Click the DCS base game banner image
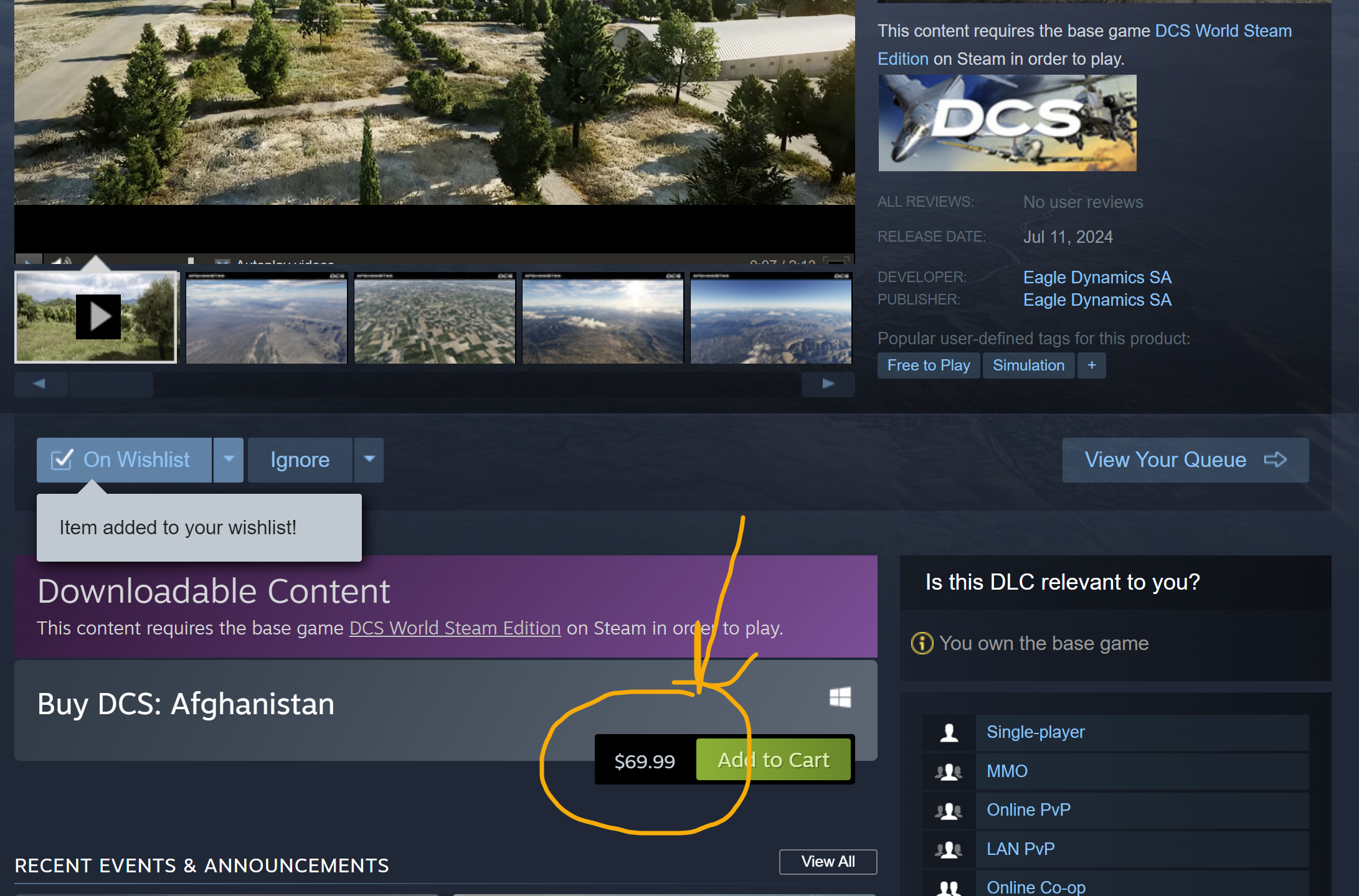1359x896 pixels. point(1007,123)
